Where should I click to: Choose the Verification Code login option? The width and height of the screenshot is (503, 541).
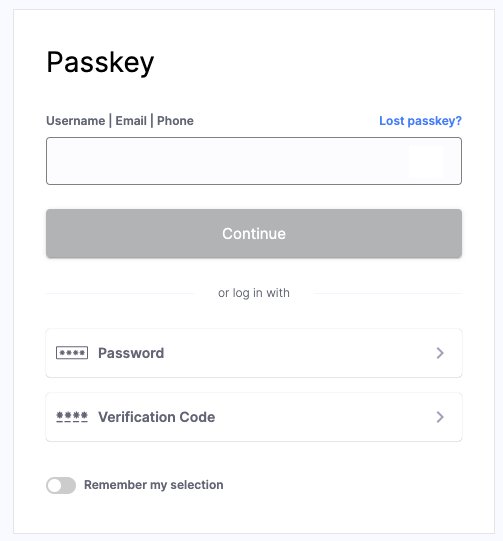coord(254,417)
